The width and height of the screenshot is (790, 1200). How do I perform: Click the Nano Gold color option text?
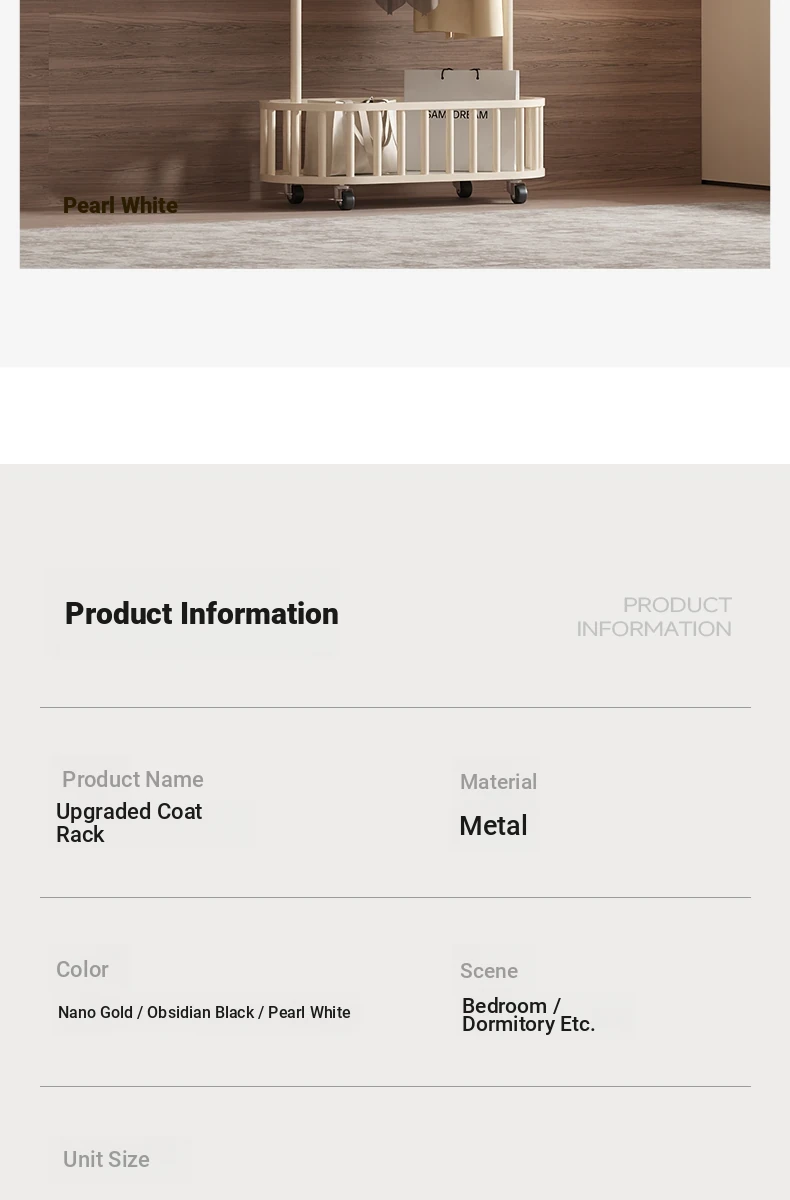pos(95,1013)
